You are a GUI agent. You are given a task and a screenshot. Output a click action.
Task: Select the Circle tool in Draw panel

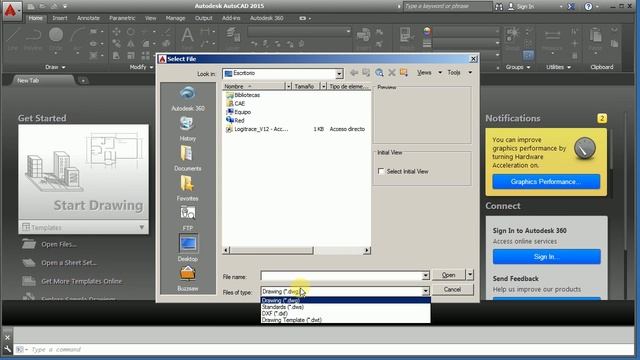[x=56, y=38]
